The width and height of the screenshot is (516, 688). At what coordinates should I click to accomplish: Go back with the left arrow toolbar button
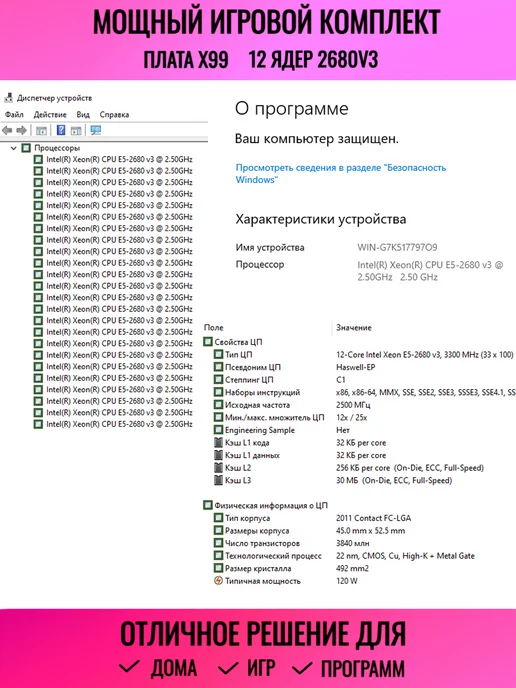(7, 130)
